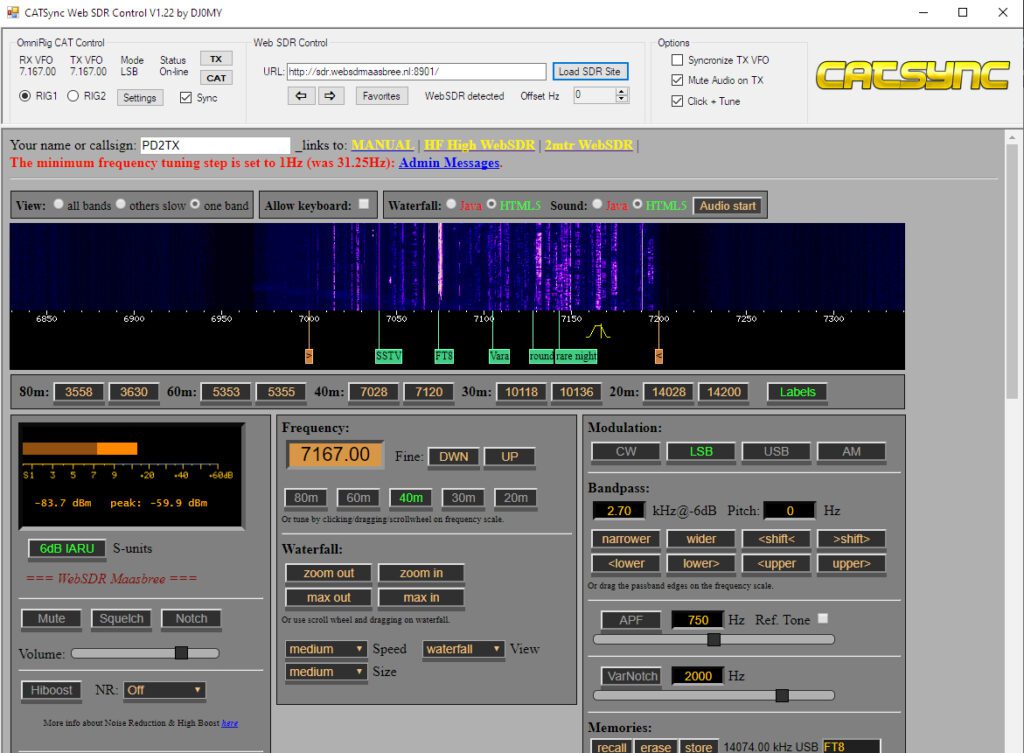
Task: Expand the waterfall Speed dropdown
Action: point(326,649)
